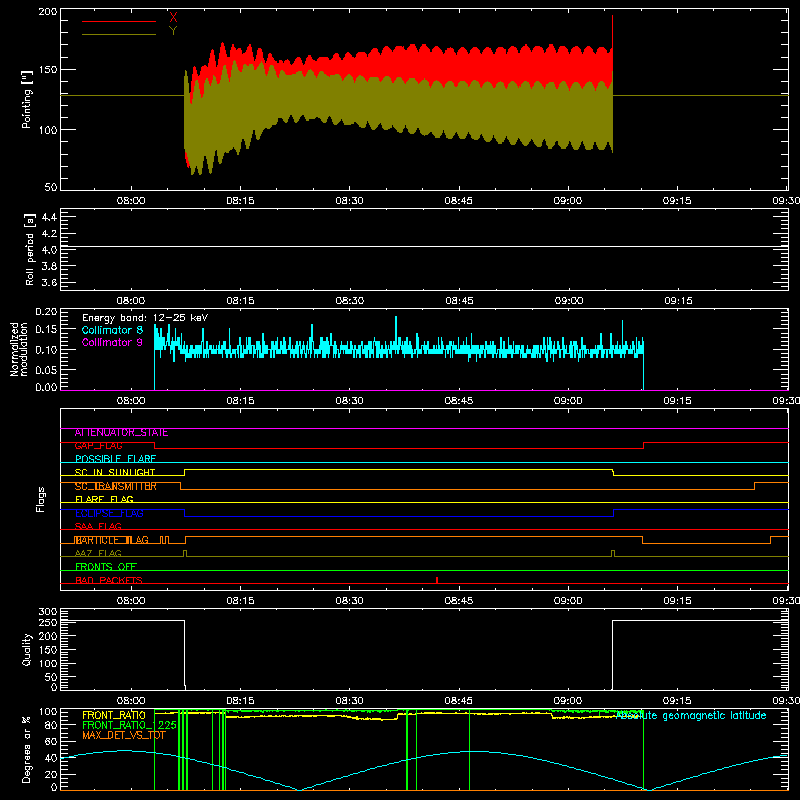
Task: Click the 4.4 tick on the roll period axis
Action: pos(49,217)
